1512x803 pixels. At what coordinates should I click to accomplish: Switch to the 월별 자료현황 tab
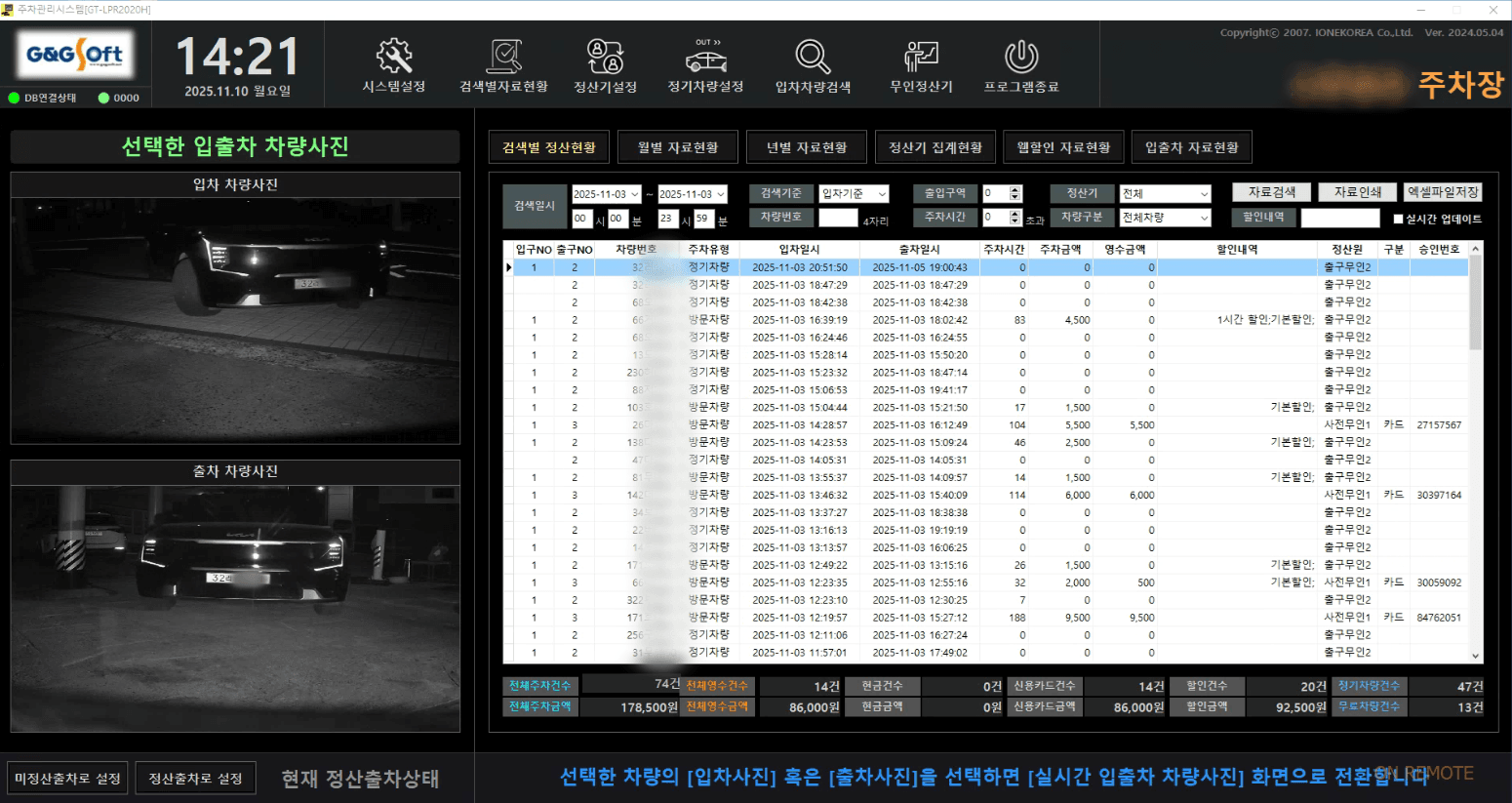[x=677, y=145]
